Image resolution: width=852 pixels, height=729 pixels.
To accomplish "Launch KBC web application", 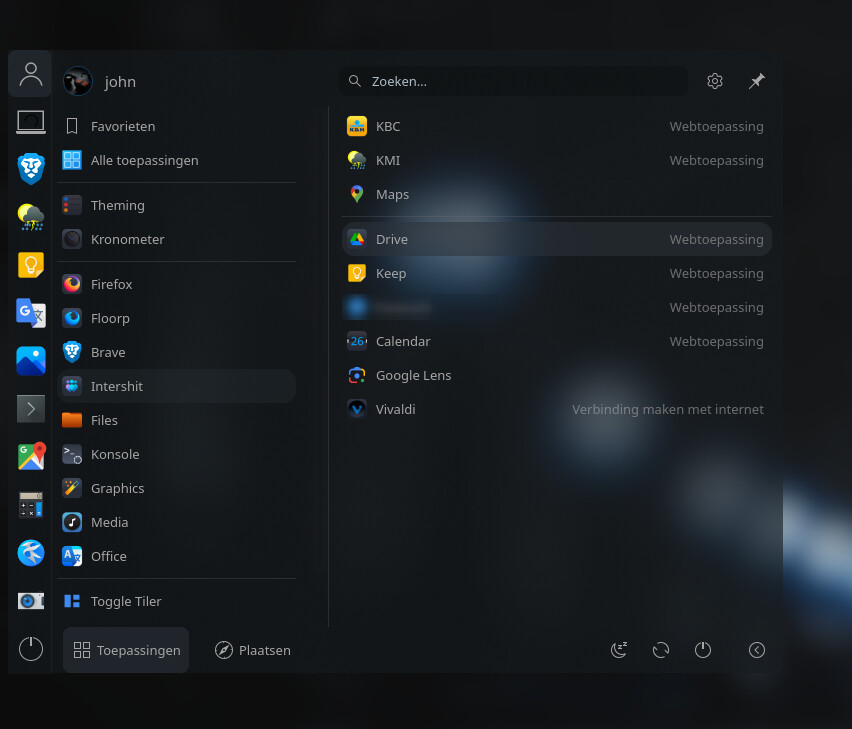I will [x=556, y=127].
